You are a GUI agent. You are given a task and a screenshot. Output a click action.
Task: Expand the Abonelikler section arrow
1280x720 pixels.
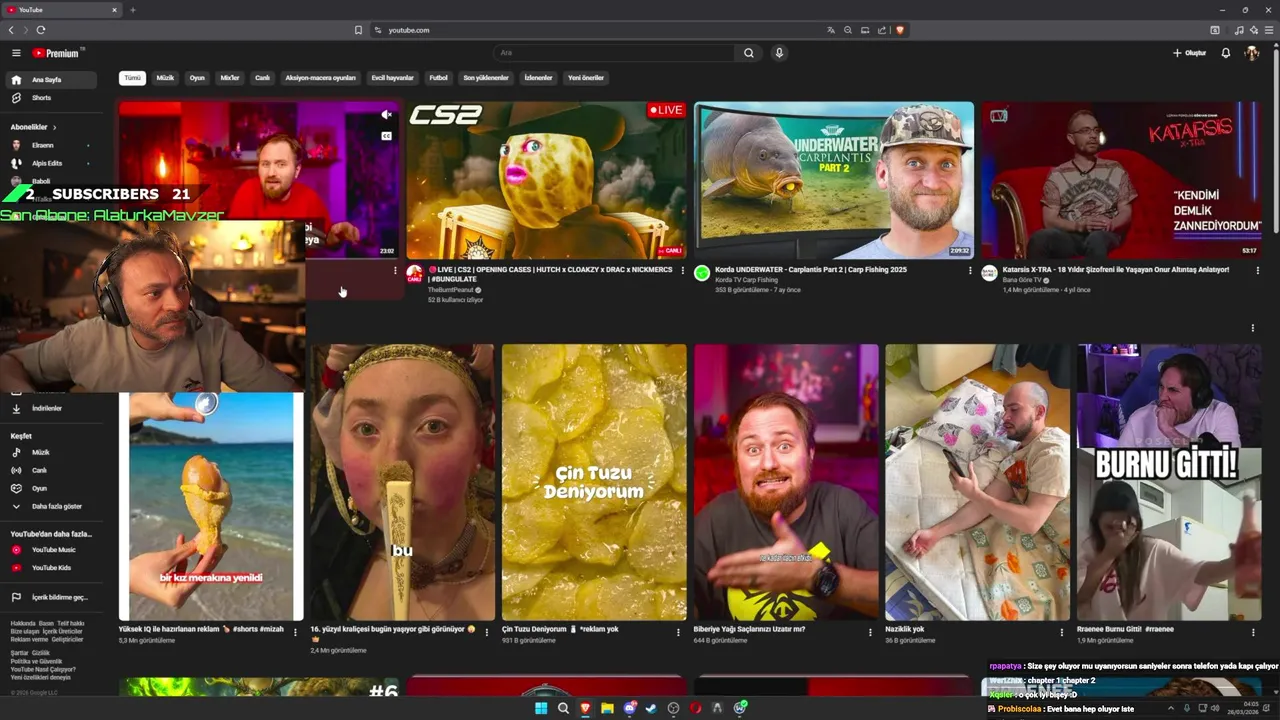pyautogui.click(x=54, y=127)
